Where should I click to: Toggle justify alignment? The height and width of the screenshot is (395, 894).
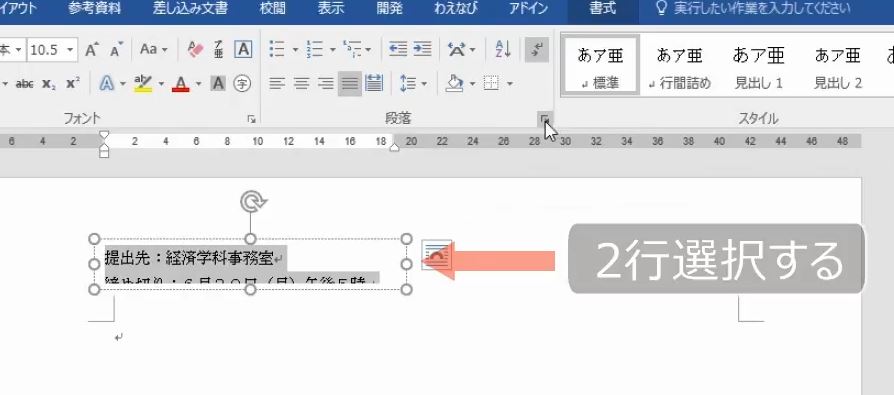click(350, 84)
